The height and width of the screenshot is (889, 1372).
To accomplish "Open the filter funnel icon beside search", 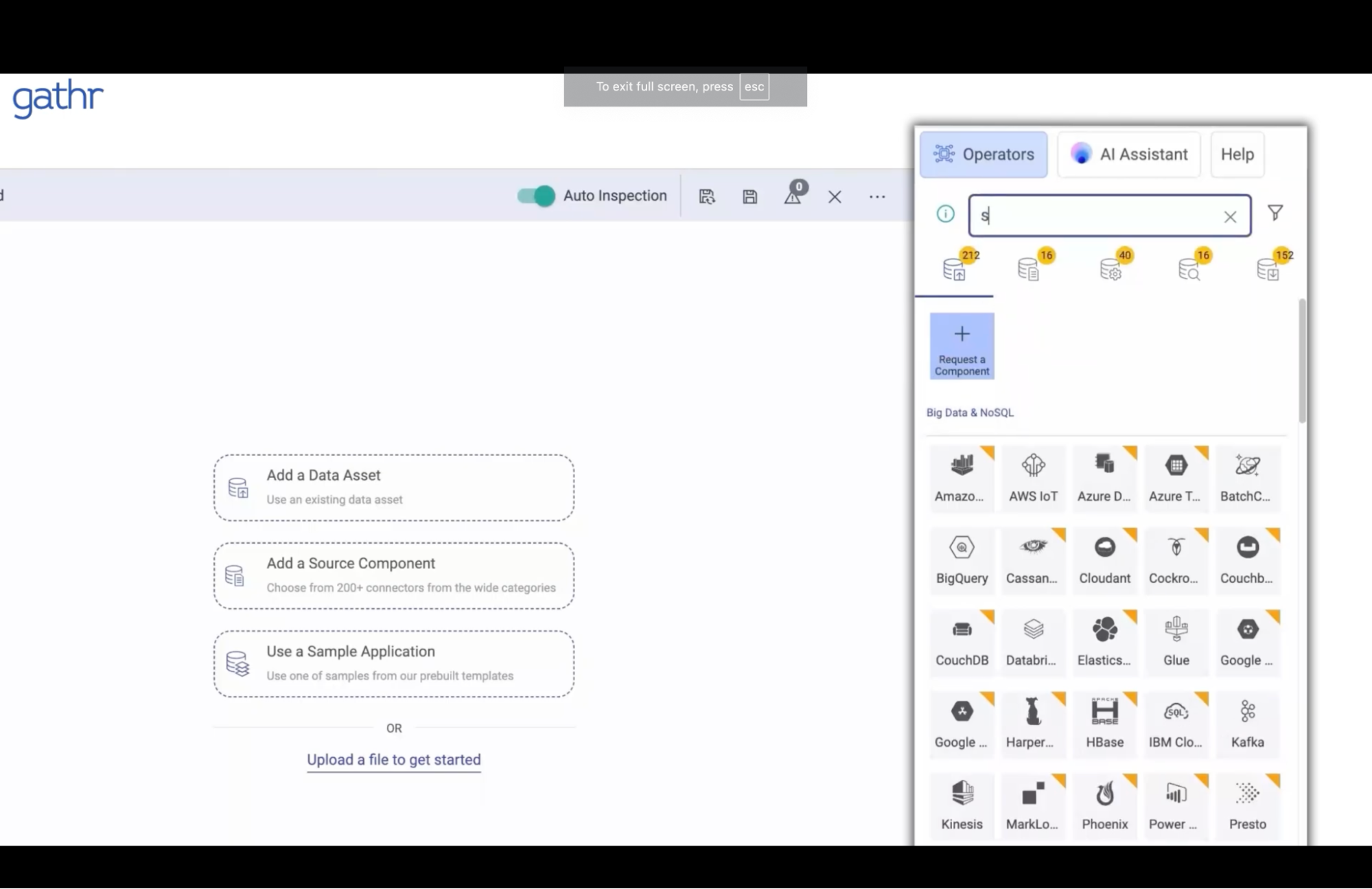I will [1275, 213].
